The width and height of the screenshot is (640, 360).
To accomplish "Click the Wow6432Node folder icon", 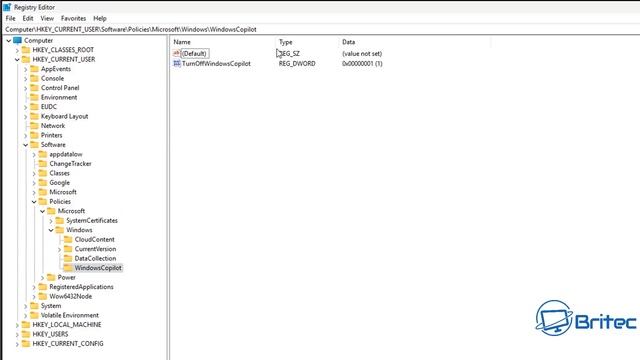I will click(43, 296).
